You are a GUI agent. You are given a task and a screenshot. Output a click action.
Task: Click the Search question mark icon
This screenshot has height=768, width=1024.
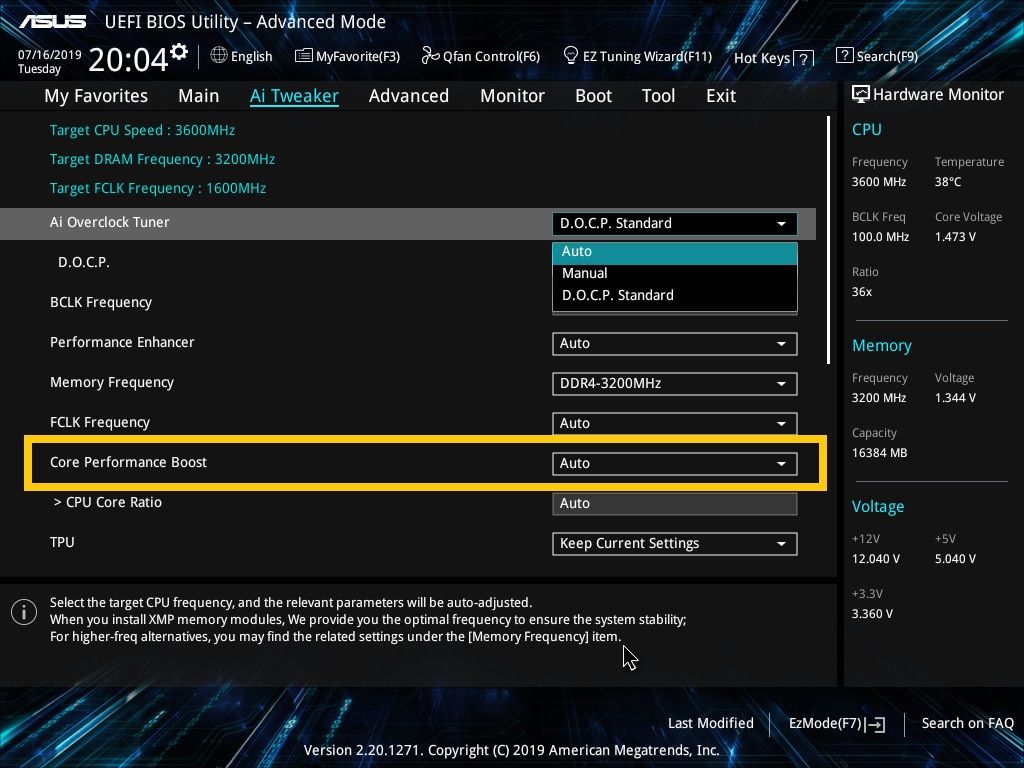click(x=844, y=56)
